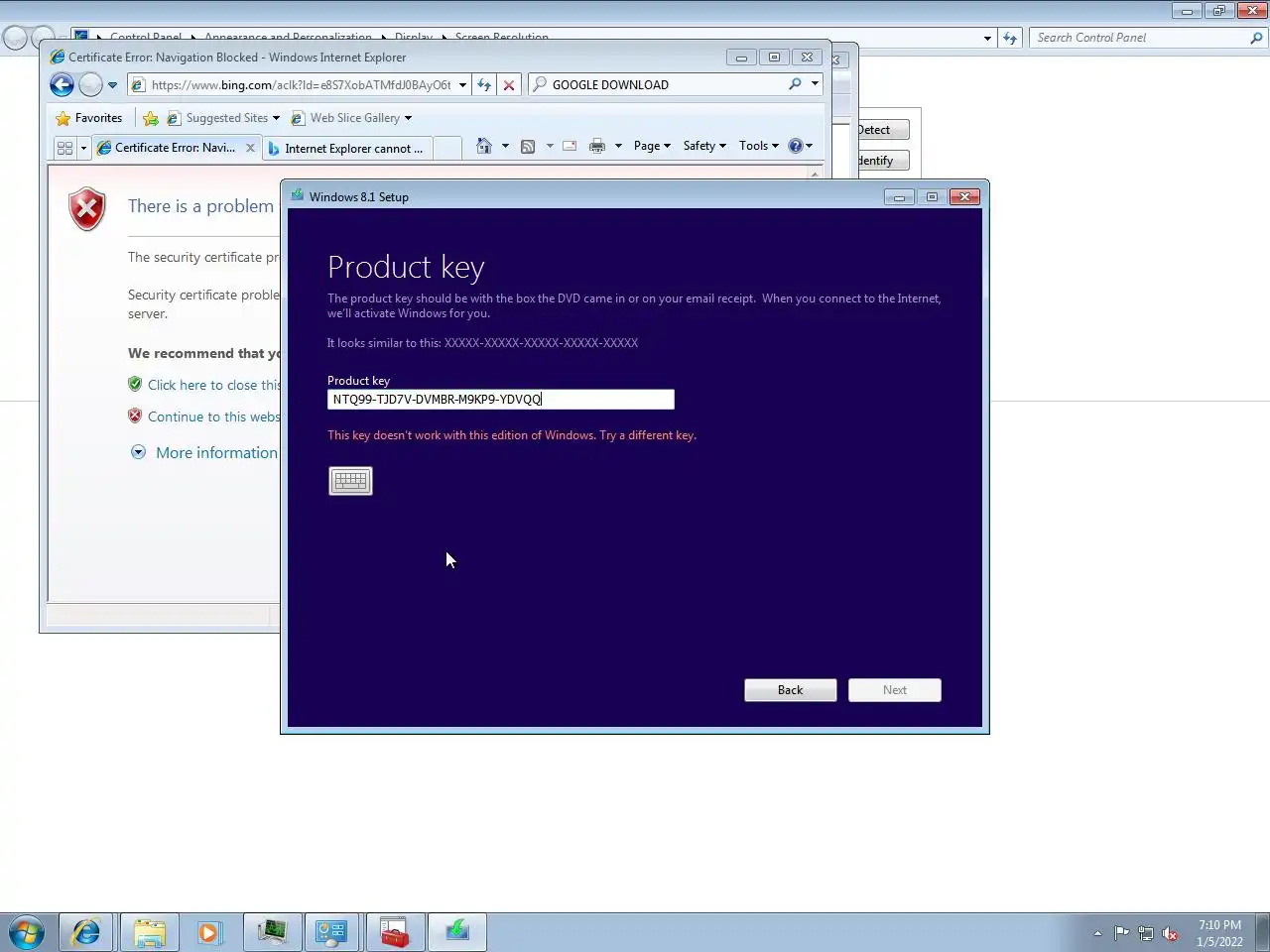
Task: Go back using Internet Explorer's blue back arrow
Action: pyautogui.click(x=62, y=85)
